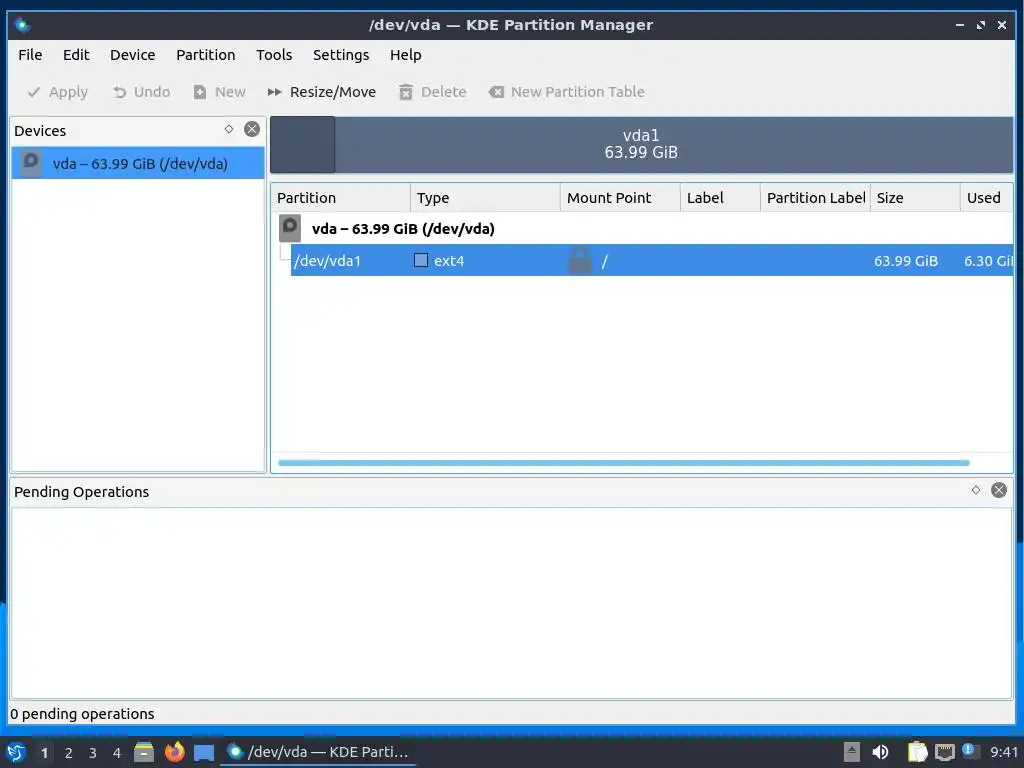Open the Edit menu
Screen dimensions: 1024x768
coord(76,55)
